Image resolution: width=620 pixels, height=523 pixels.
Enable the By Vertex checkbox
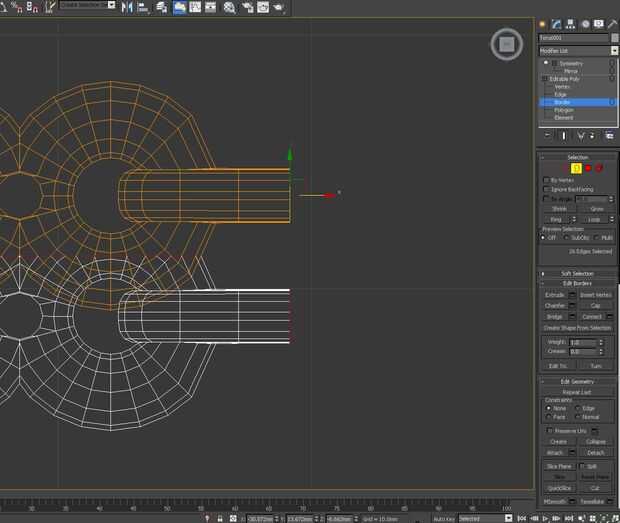pyautogui.click(x=546, y=180)
